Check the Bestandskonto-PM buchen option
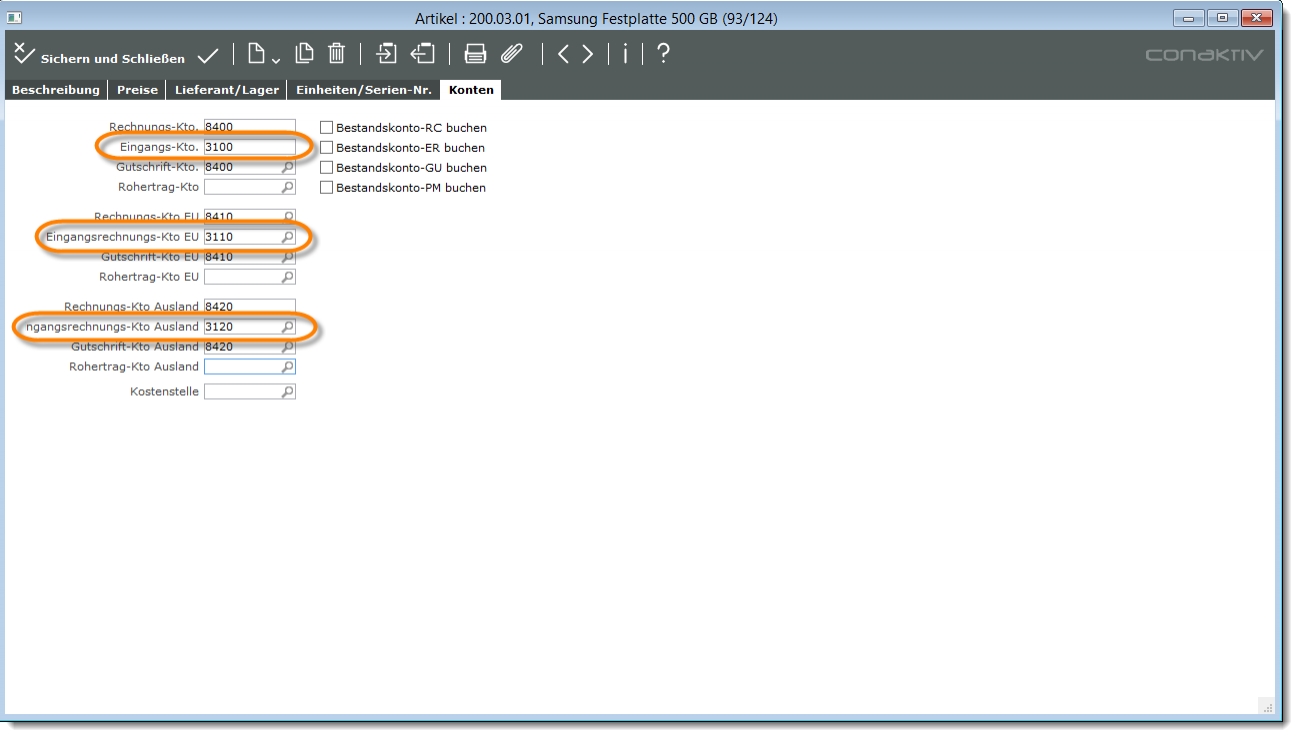1298x737 pixels. pyautogui.click(x=326, y=188)
